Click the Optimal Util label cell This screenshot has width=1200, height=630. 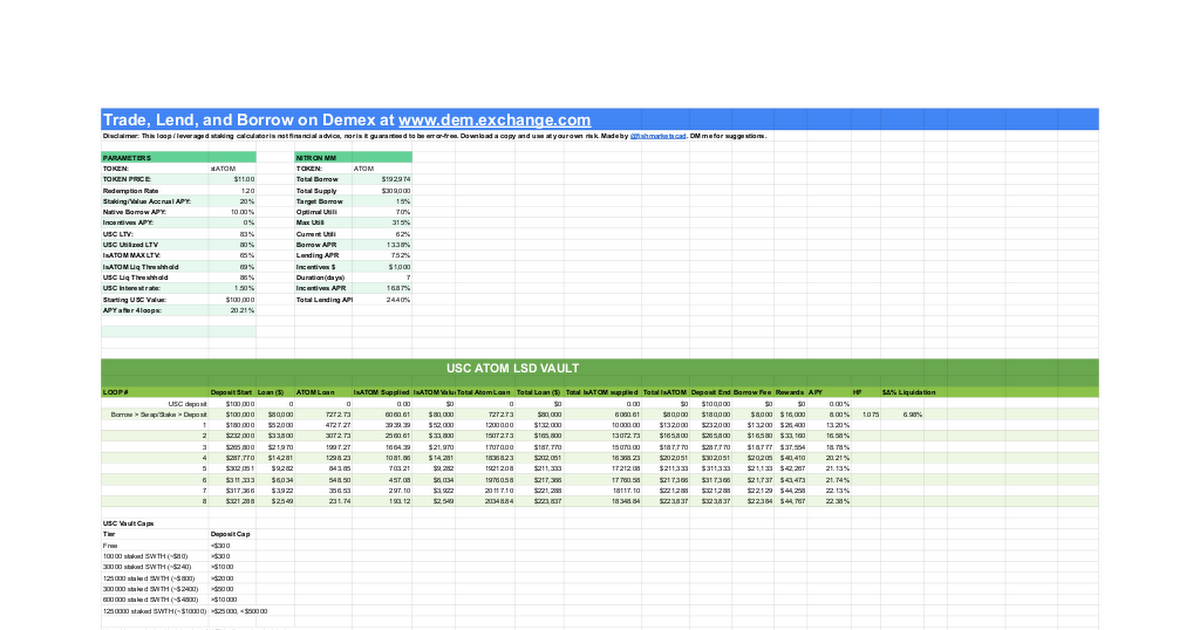(324, 212)
